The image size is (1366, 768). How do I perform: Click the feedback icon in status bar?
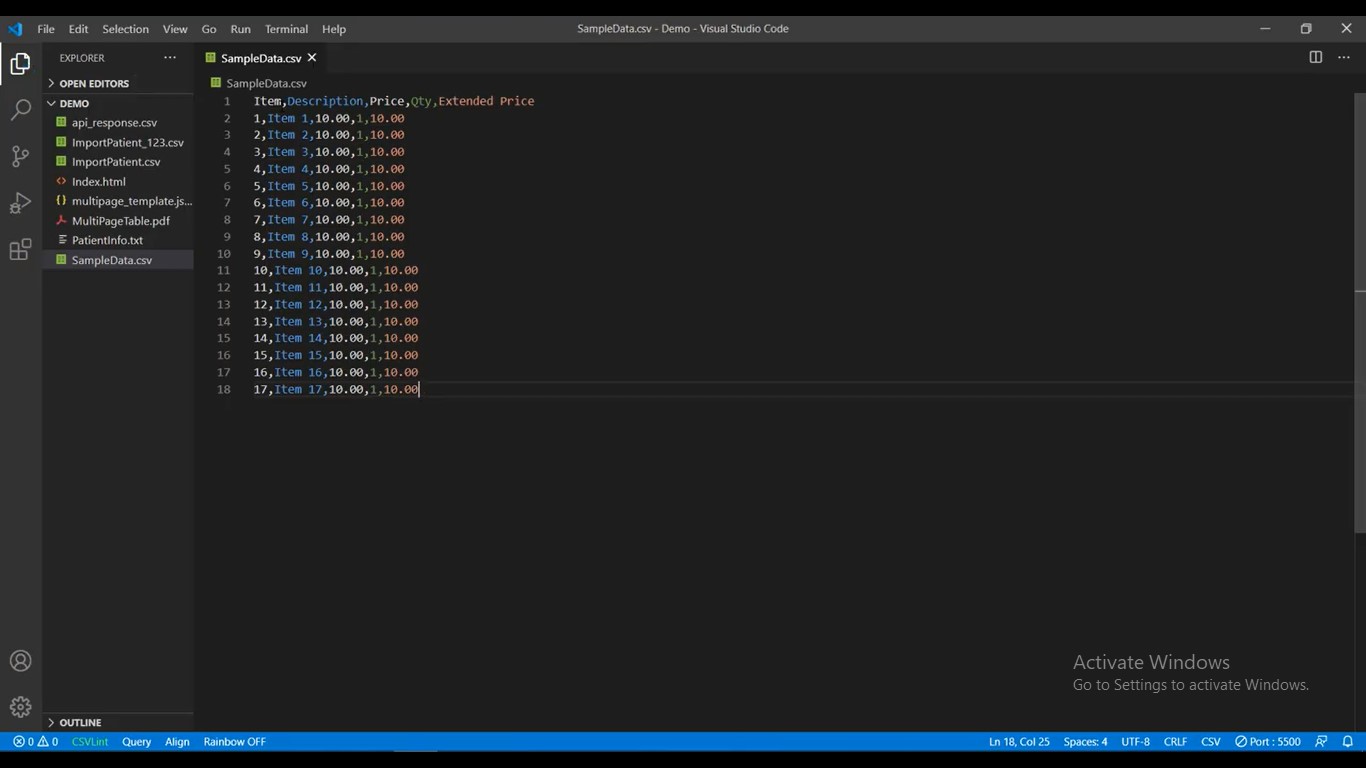[x=1321, y=742]
